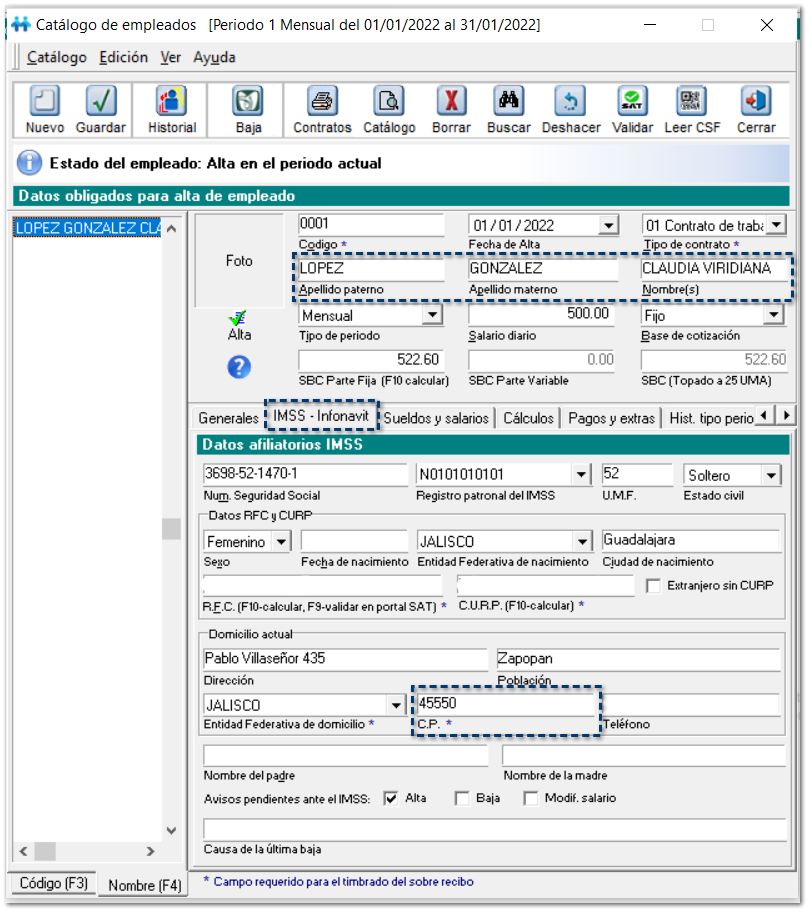Viewport: 809px width, 912px height.
Task: Select the Nombre (F4) bottom tab
Action: pyautogui.click(x=145, y=885)
